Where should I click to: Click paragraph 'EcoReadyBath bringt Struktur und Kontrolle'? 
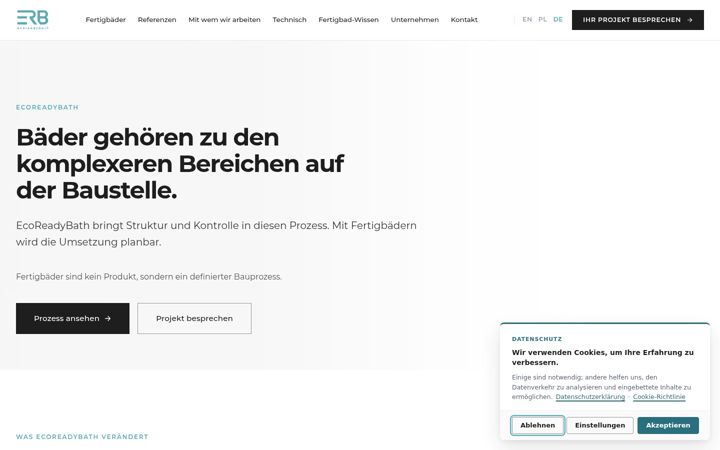click(216, 234)
